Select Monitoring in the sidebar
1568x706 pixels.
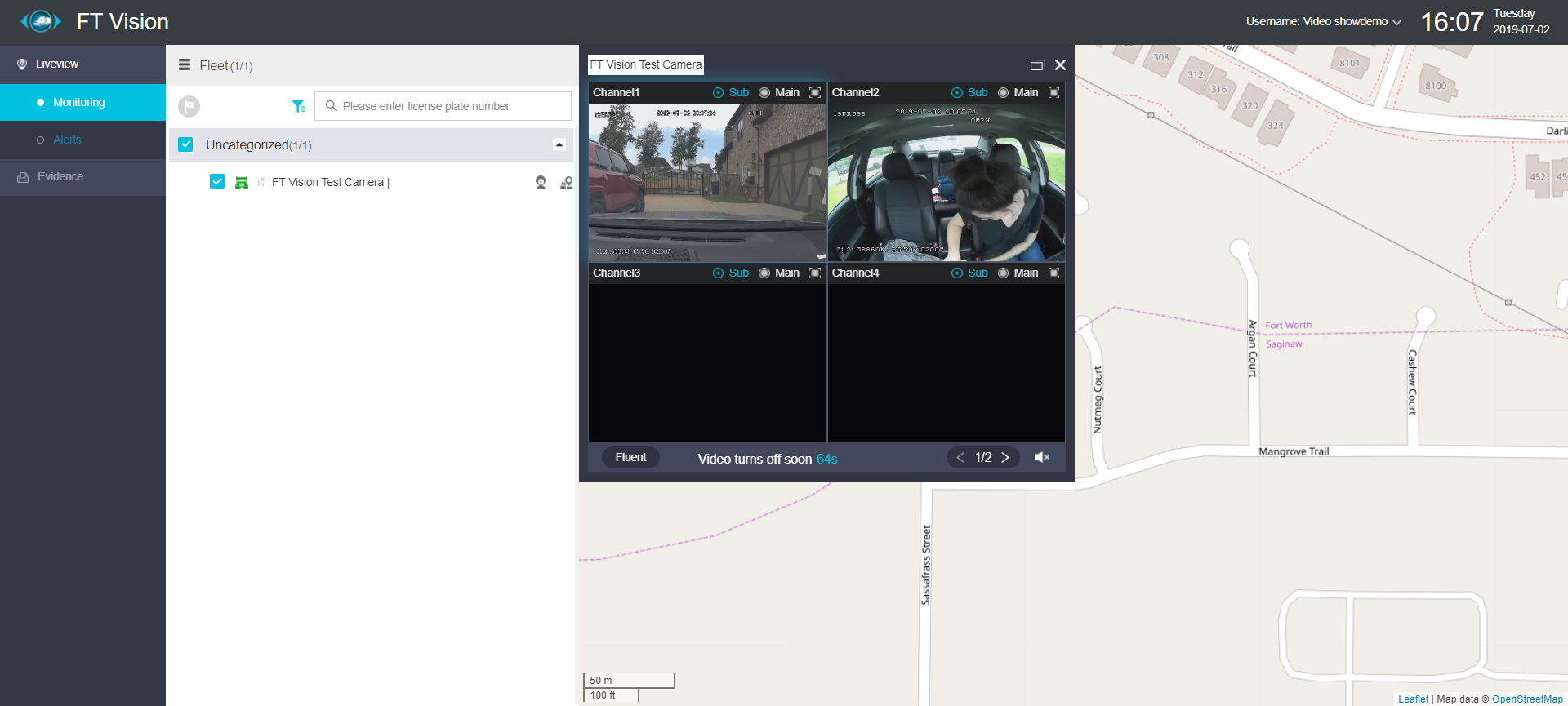(x=82, y=102)
